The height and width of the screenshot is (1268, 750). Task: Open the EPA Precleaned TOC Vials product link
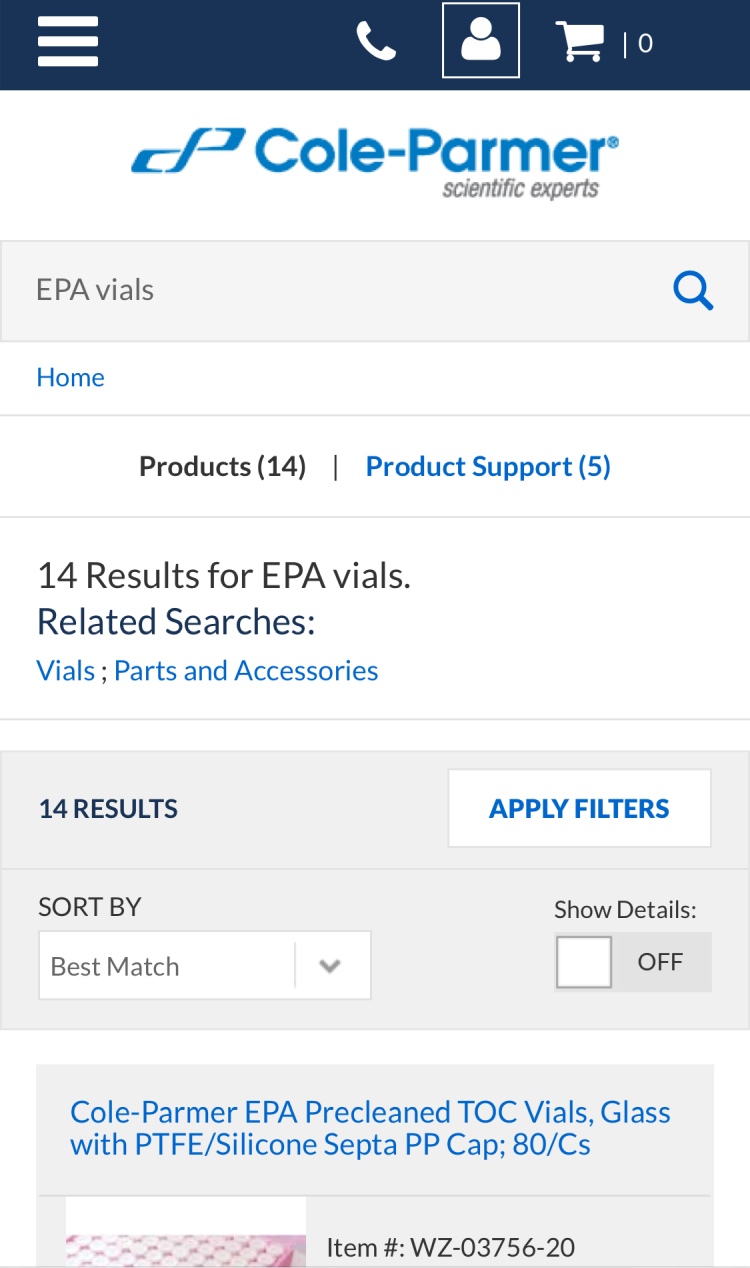[370, 1127]
